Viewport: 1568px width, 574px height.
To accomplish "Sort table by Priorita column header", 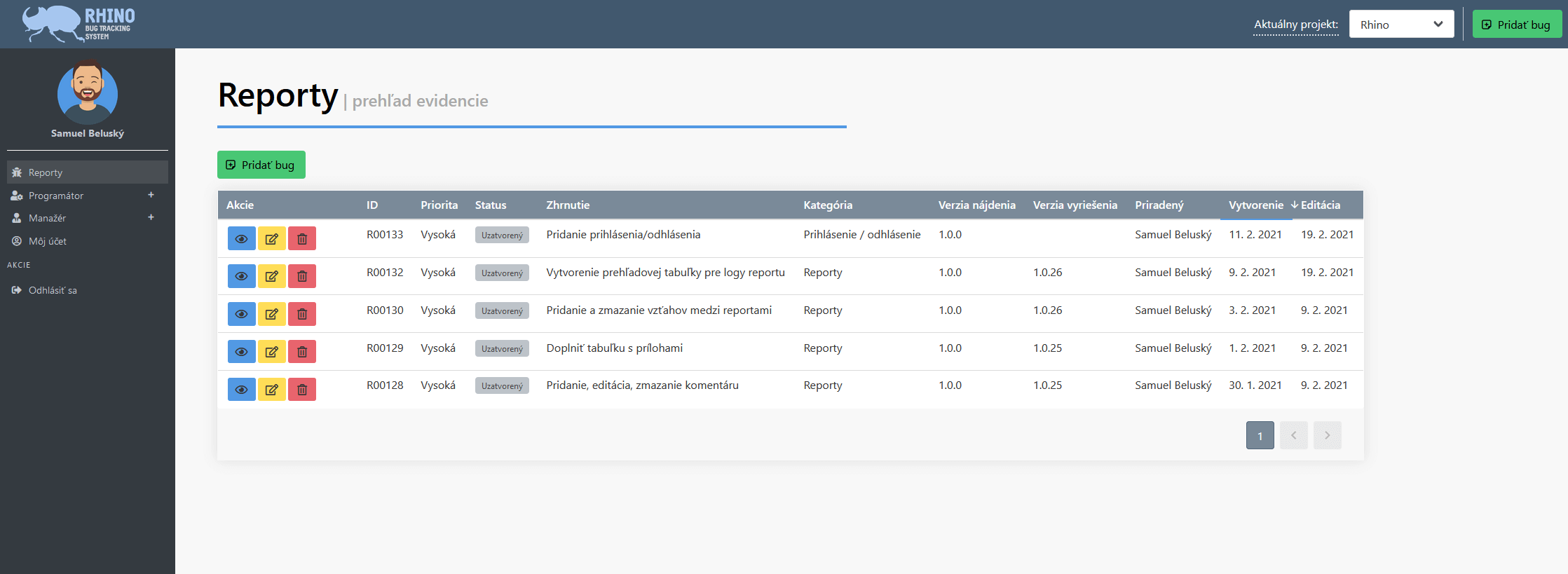I will (439, 205).
